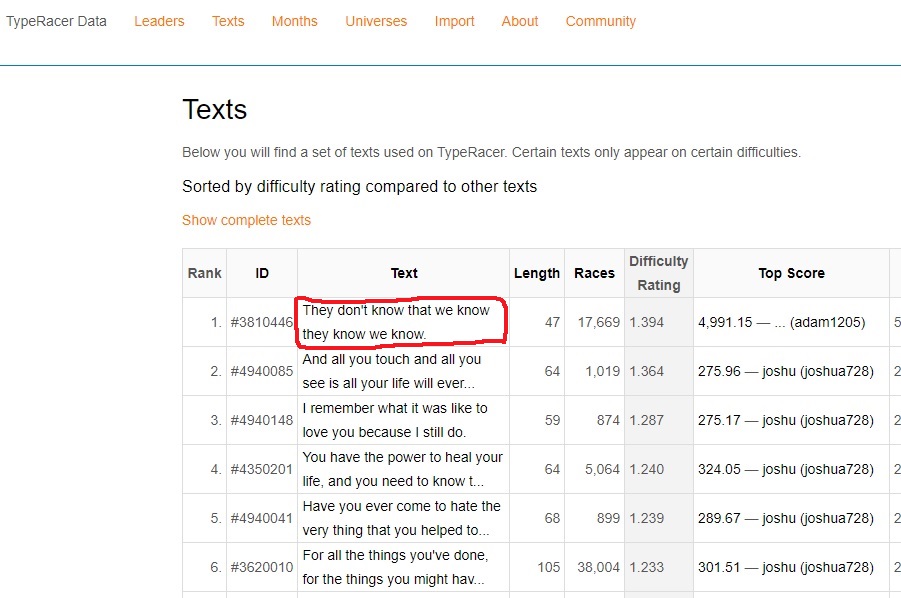Image resolution: width=901 pixels, height=598 pixels.
Task: Click the Show complete texts link
Action: pyautogui.click(x=247, y=220)
